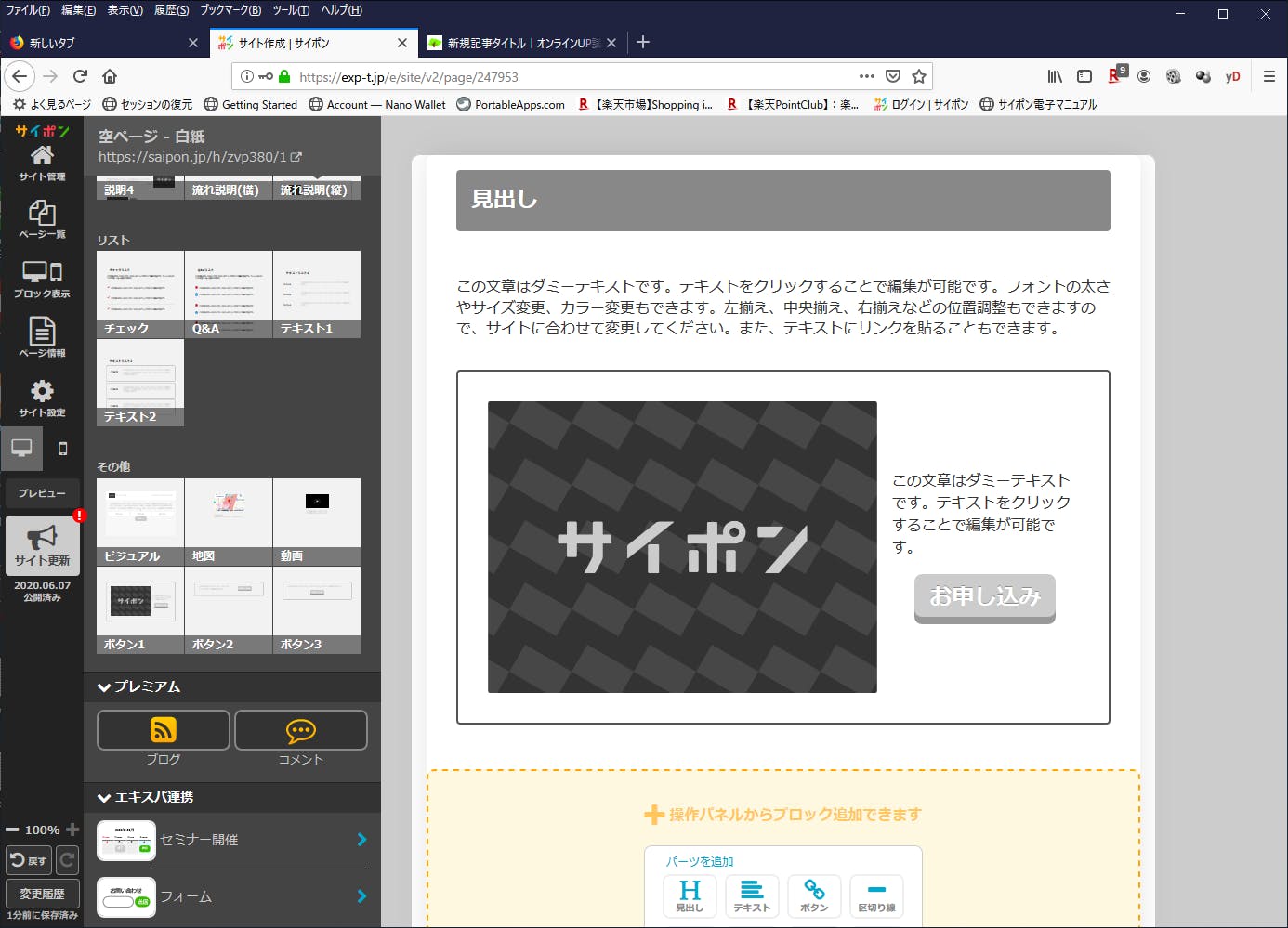Select the テキスト1 list block
This screenshot has height=928, width=1288.
pos(317,294)
